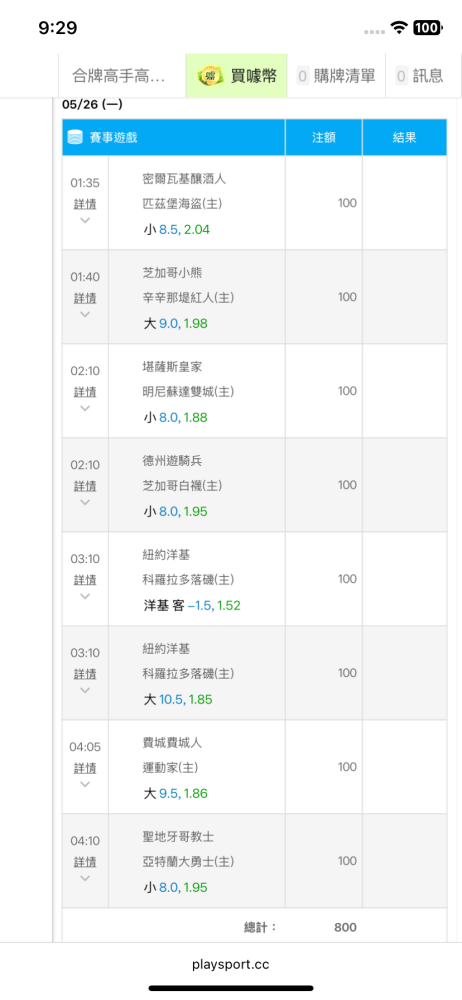
Task: Expand the chevron under the 04:10 game
Action: [85, 878]
